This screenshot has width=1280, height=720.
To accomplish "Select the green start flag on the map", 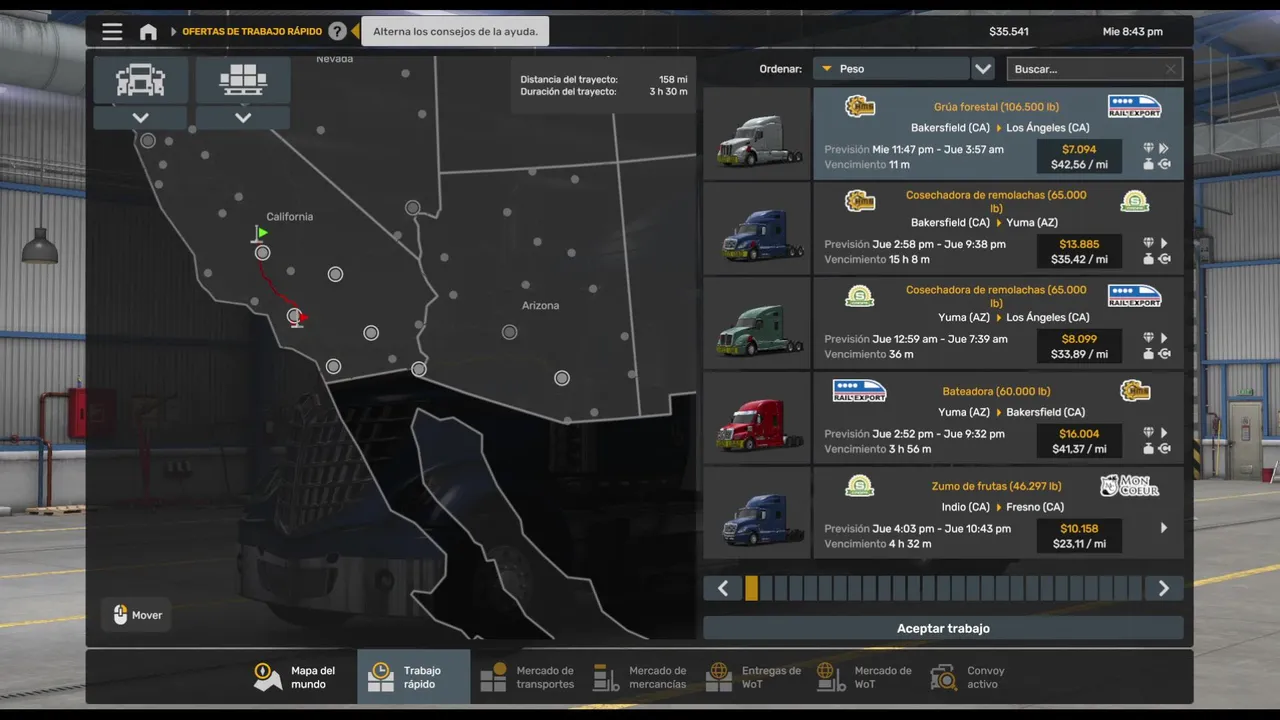I will point(261,233).
